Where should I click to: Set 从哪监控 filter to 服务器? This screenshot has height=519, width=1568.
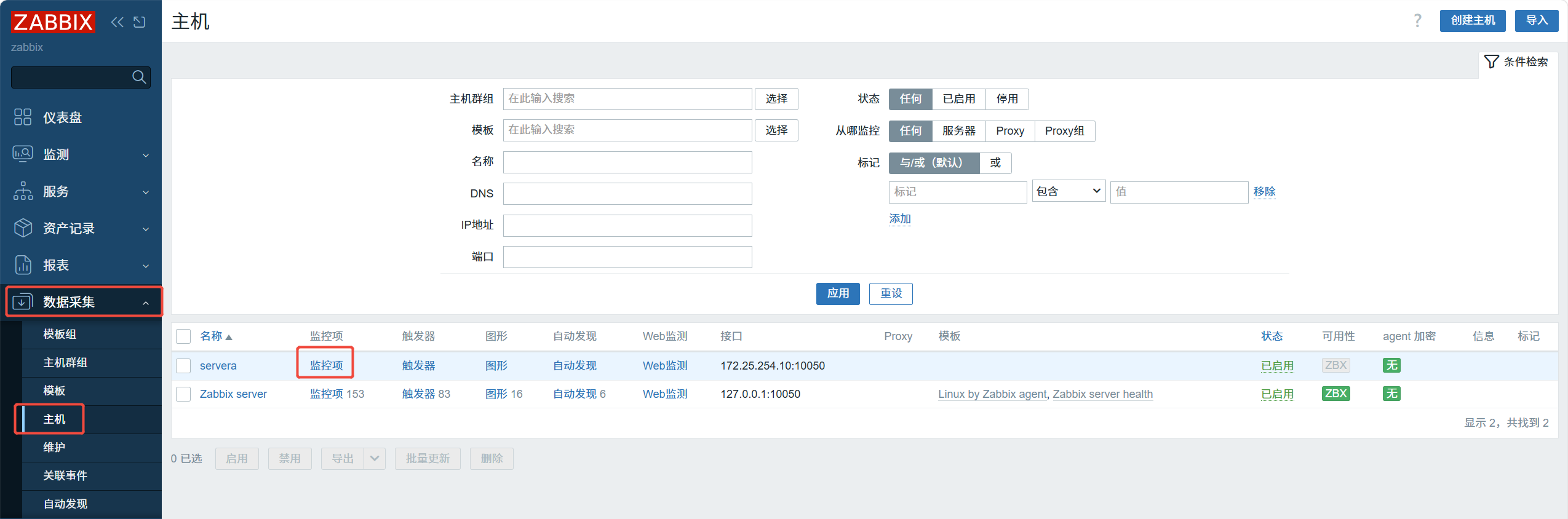click(x=959, y=131)
